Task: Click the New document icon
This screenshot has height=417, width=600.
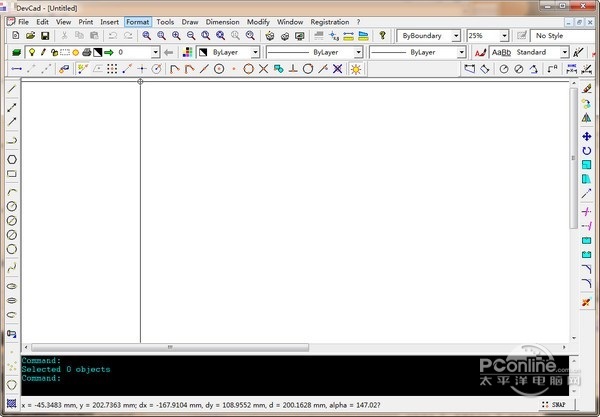Action: point(16,35)
